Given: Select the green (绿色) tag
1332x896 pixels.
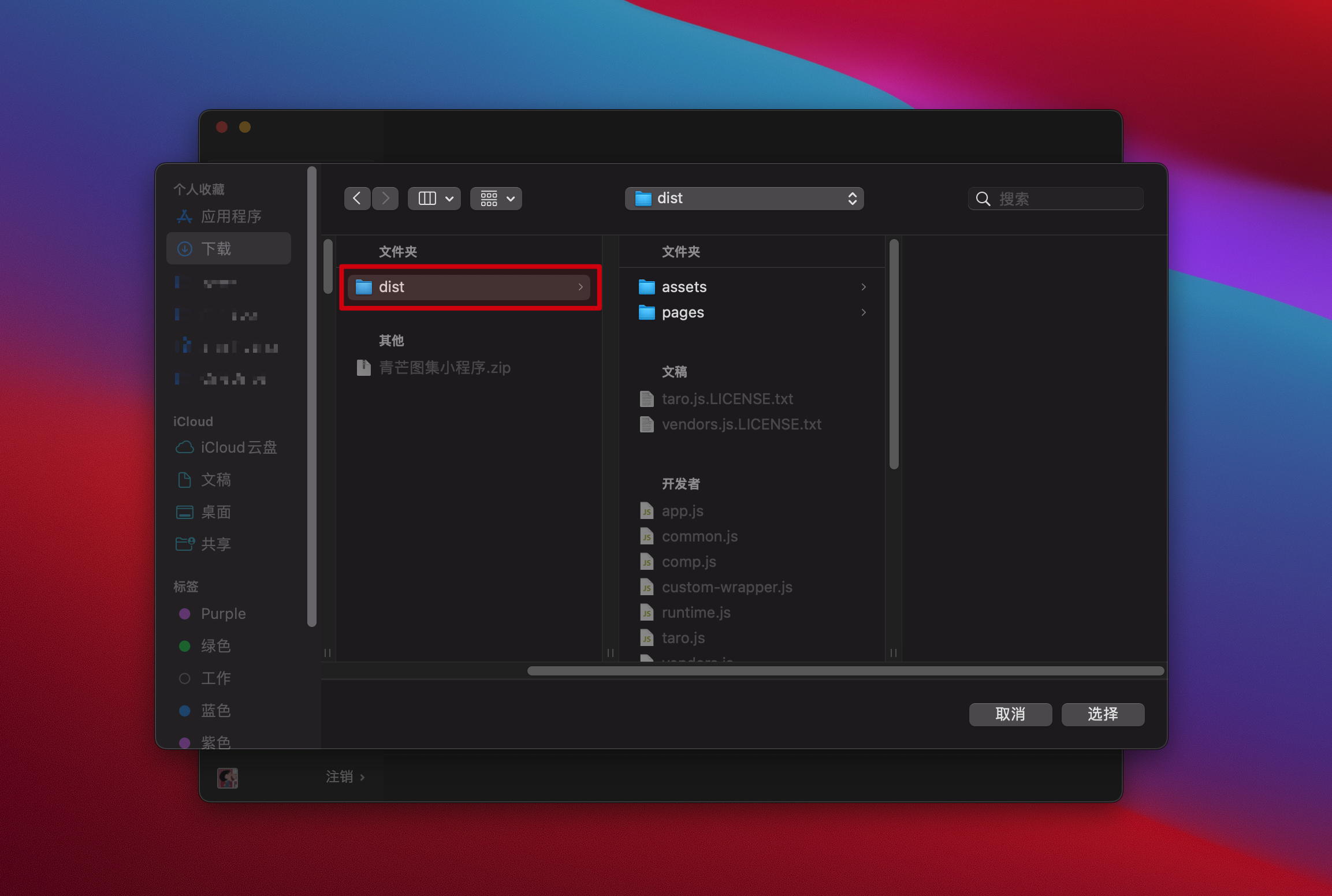Looking at the screenshot, I should (229, 646).
